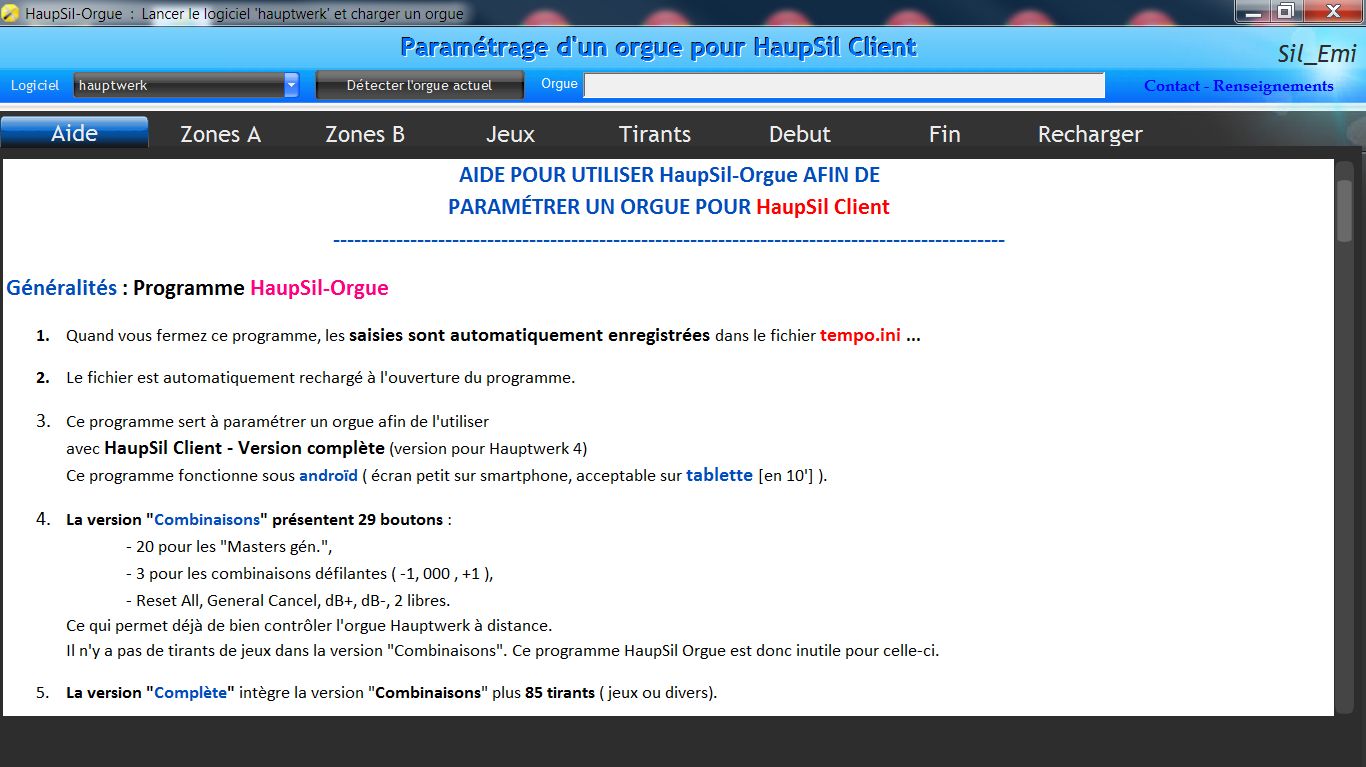Click the '85 tirants' bold text
Screen dimensions: 1366x767
pos(560,693)
